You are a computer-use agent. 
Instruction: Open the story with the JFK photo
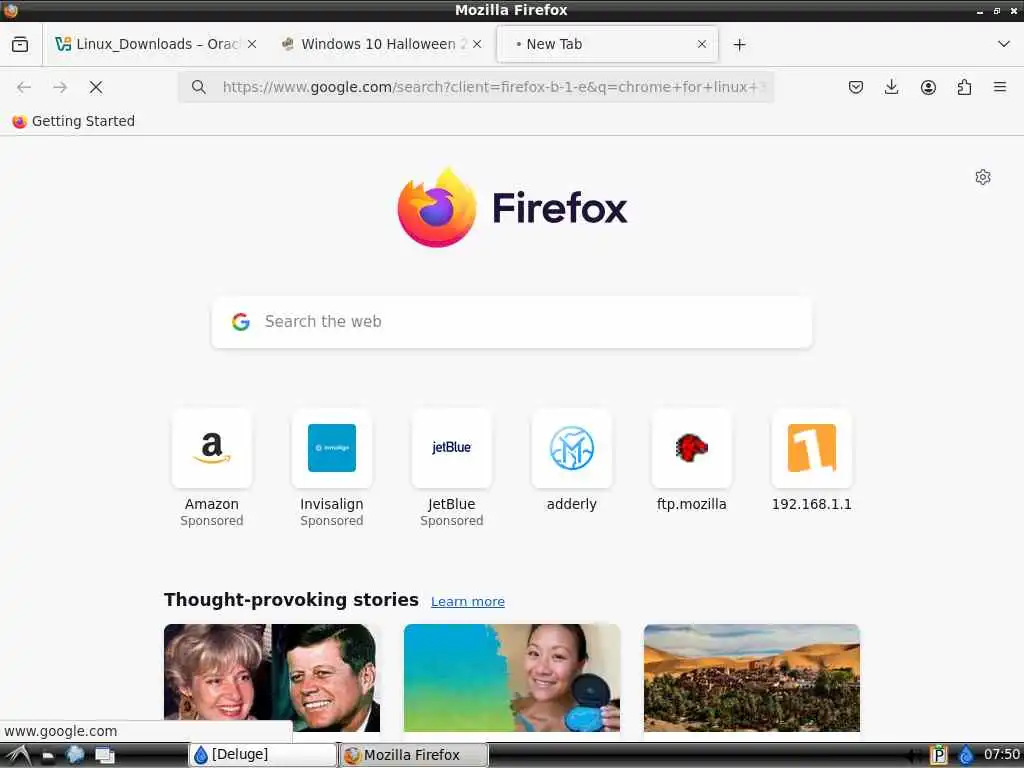pyautogui.click(x=272, y=678)
